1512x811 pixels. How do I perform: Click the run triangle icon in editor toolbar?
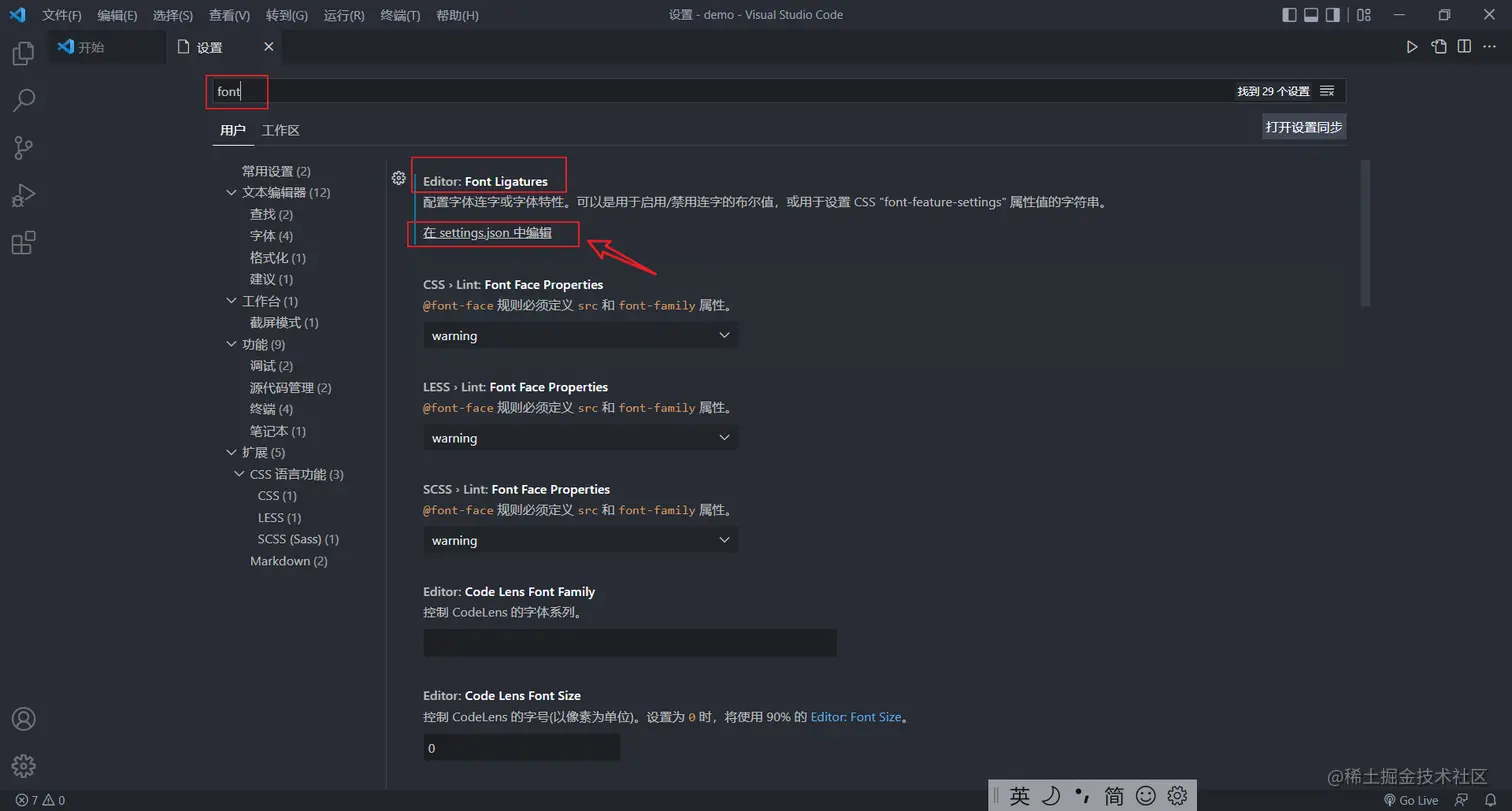click(1412, 47)
